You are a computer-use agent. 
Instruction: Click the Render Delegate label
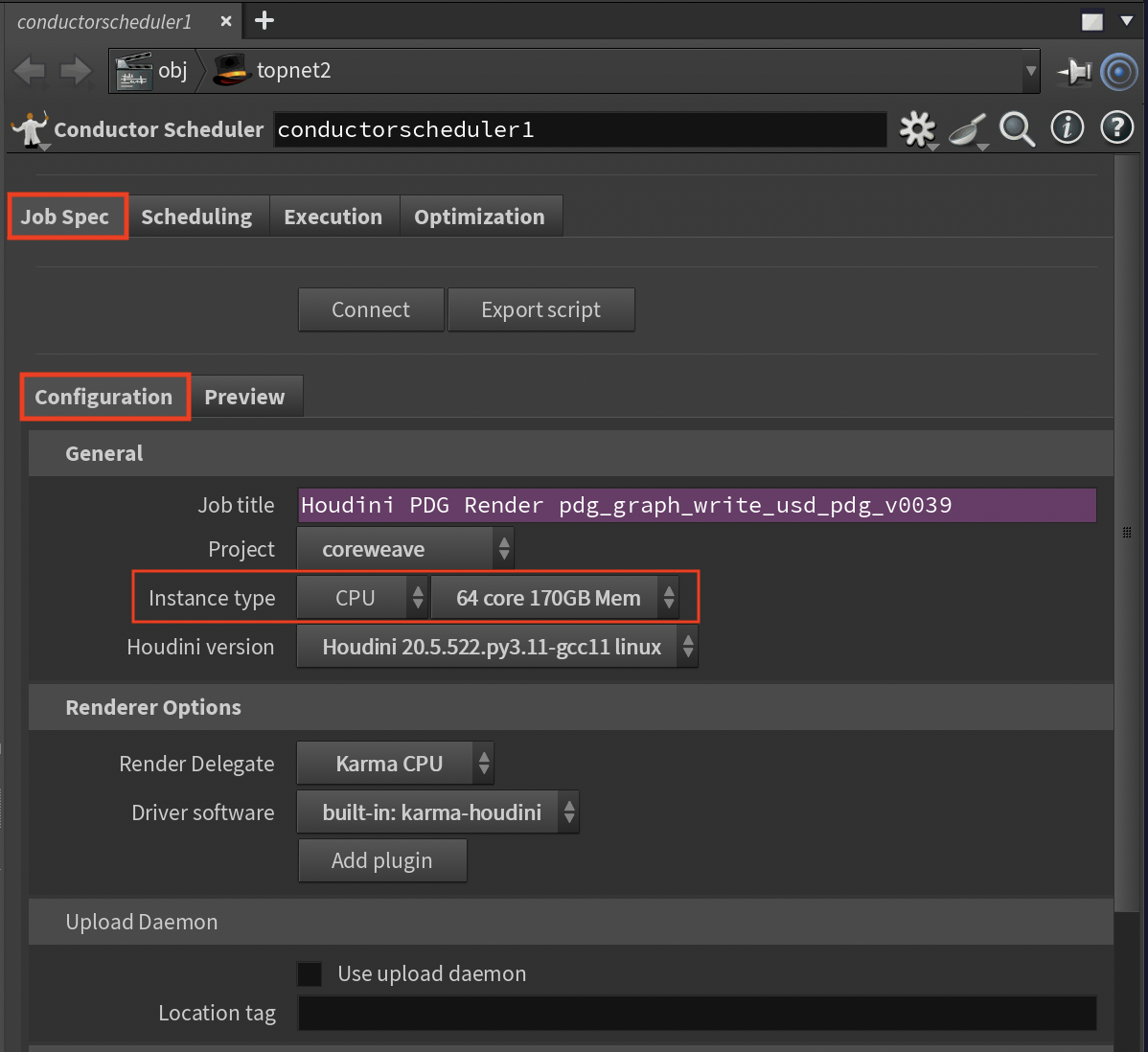tap(197, 764)
